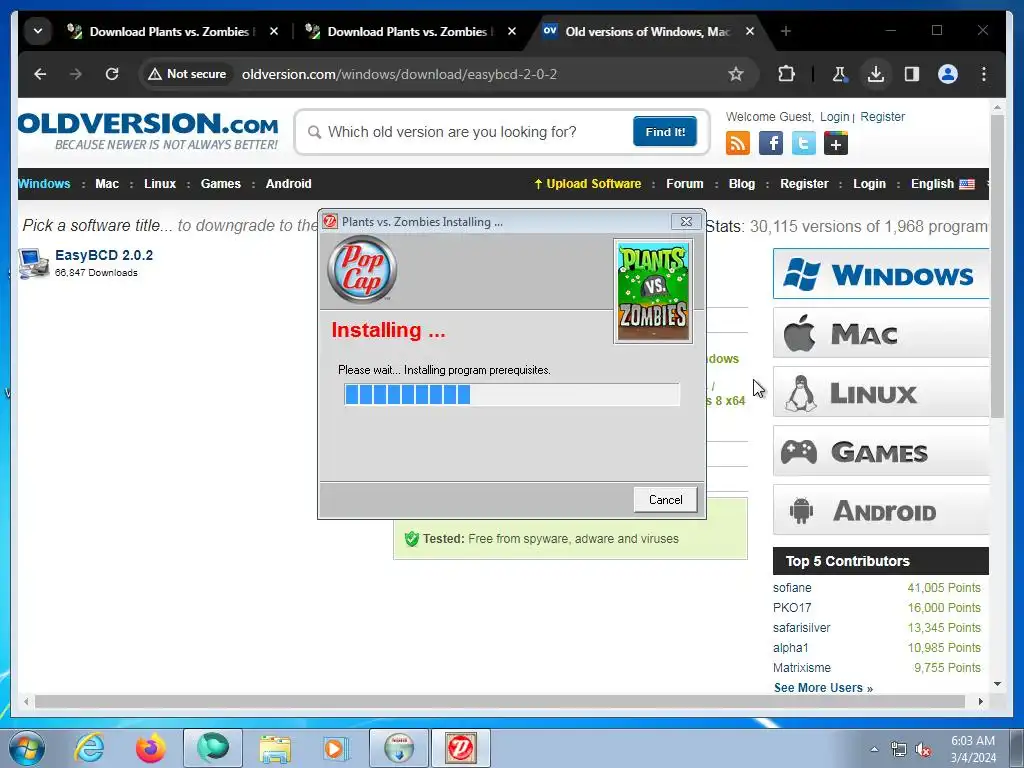Open the OldVersion Facebook icon

tap(771, 143)
